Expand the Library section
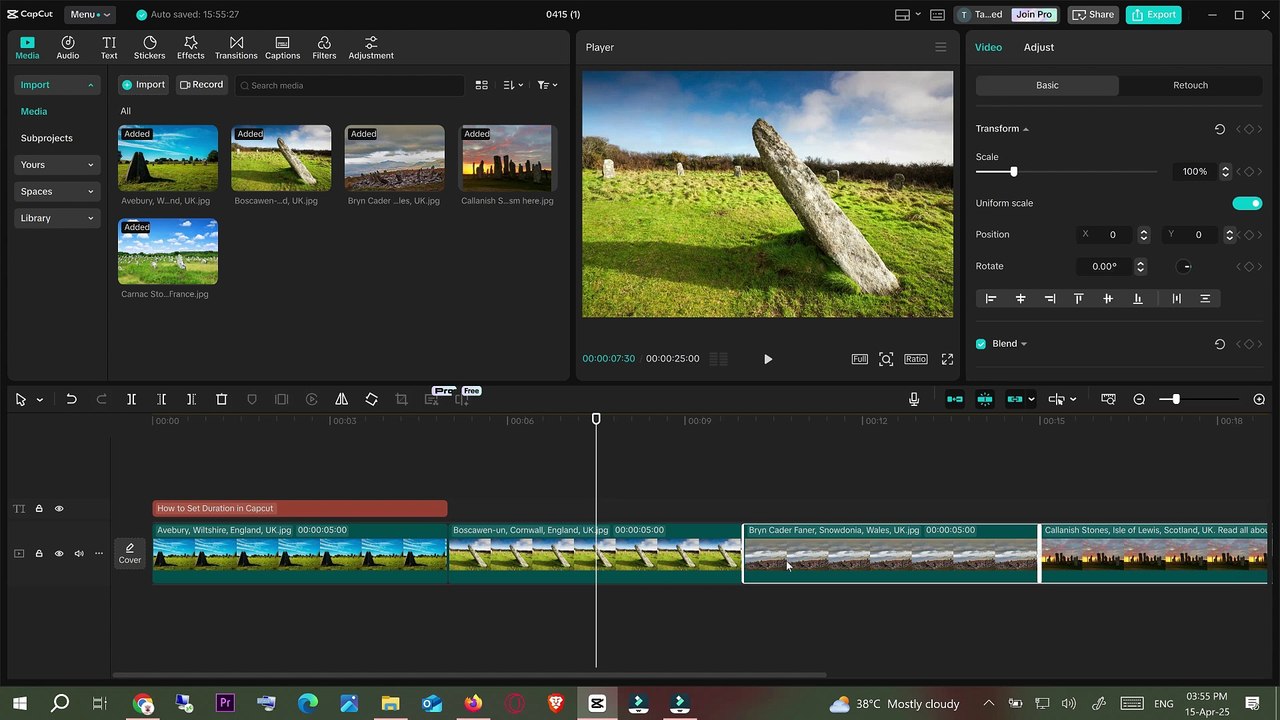The image size is (1280, 720). 57,218
